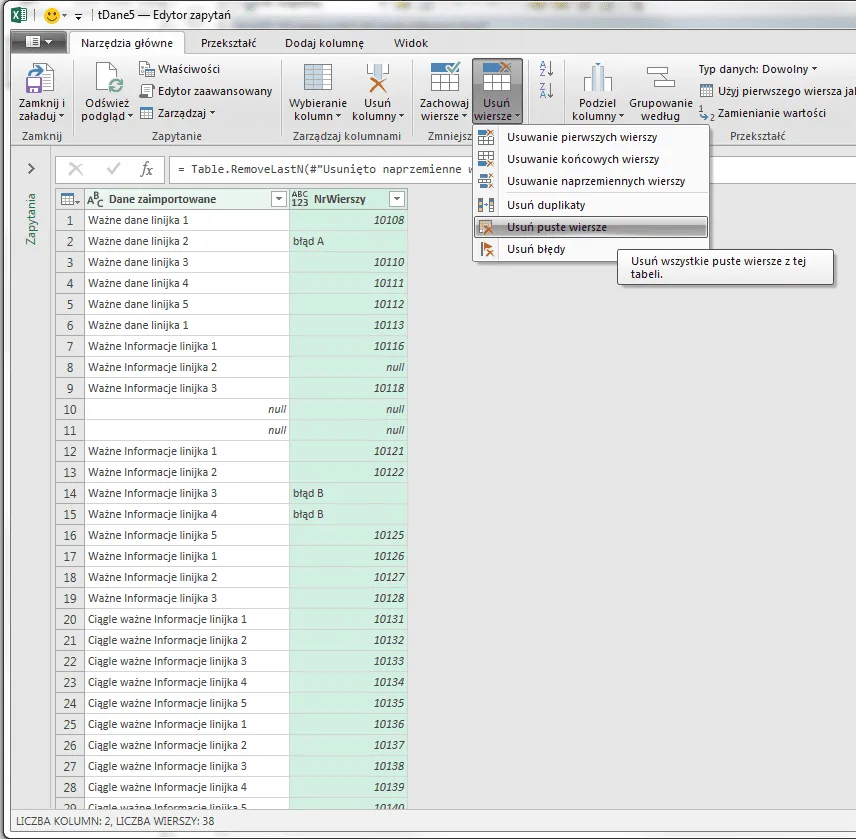Open Właściwości query properties

click(180, 69)
